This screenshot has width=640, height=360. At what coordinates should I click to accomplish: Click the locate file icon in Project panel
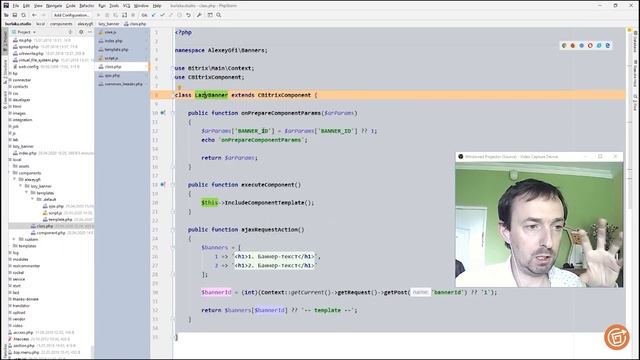(x=70, y=32)
